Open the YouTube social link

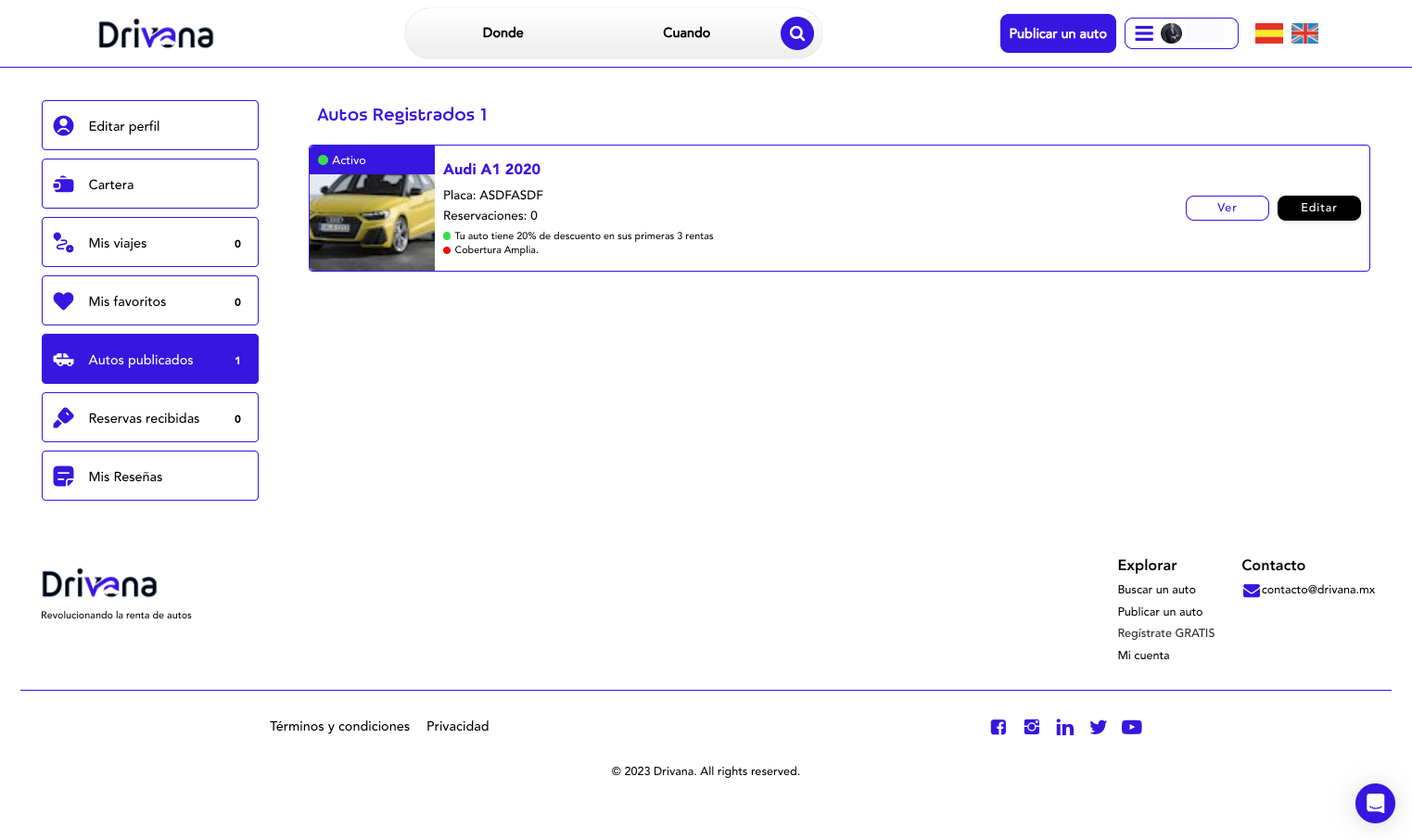pyautogui.click(x=1131, y=727)
